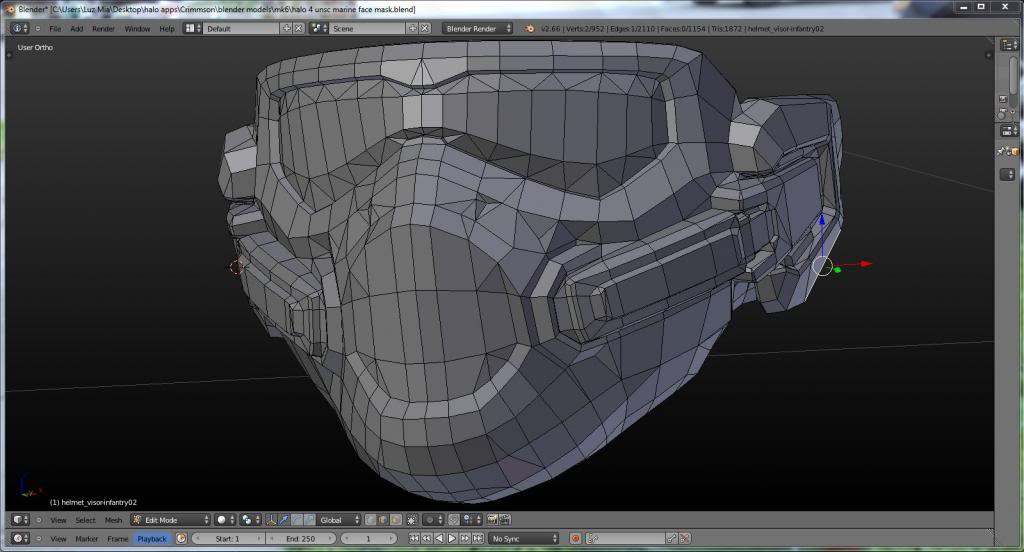Enable the scale manipulator
Viewport: 1024px width, 552px height.
tap(310, 520)
